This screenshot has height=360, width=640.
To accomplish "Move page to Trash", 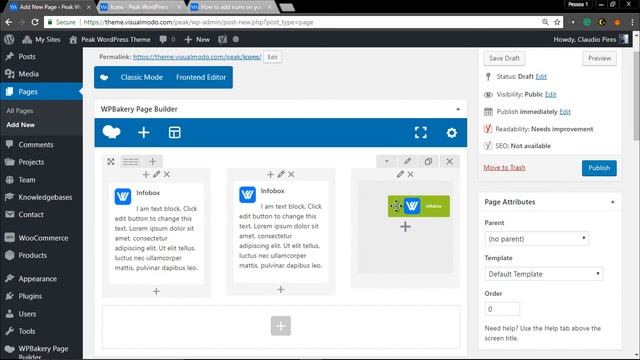I will coord(504,168).
